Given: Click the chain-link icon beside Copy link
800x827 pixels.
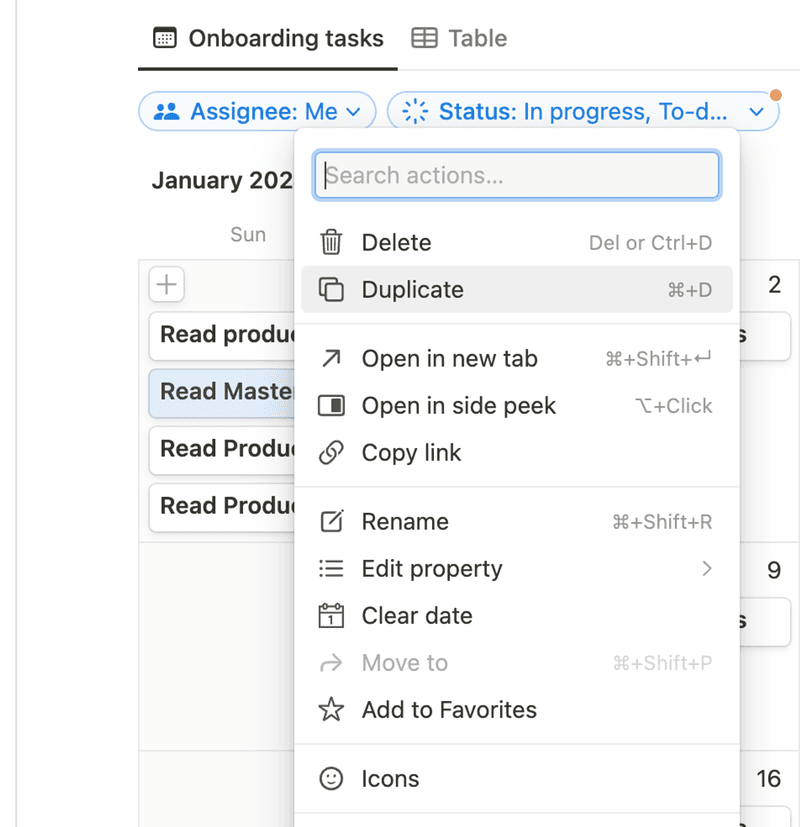Looking at the screenshot, I should tap(330, 452).
